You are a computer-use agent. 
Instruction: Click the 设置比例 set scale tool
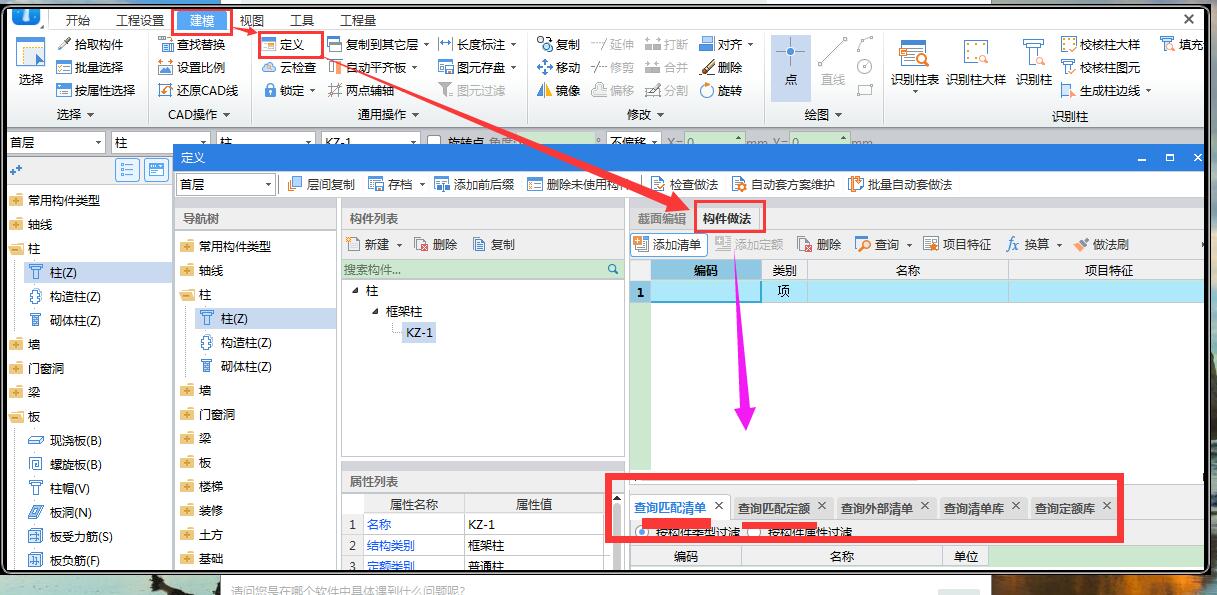point(192,67)
